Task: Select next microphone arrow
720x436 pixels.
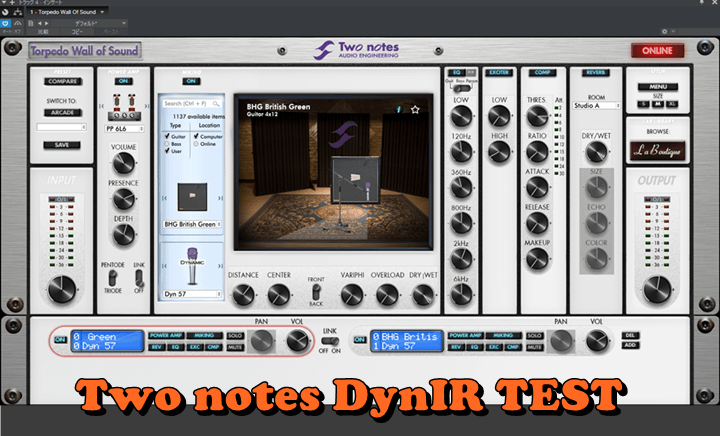Action: tap(220, 266)
